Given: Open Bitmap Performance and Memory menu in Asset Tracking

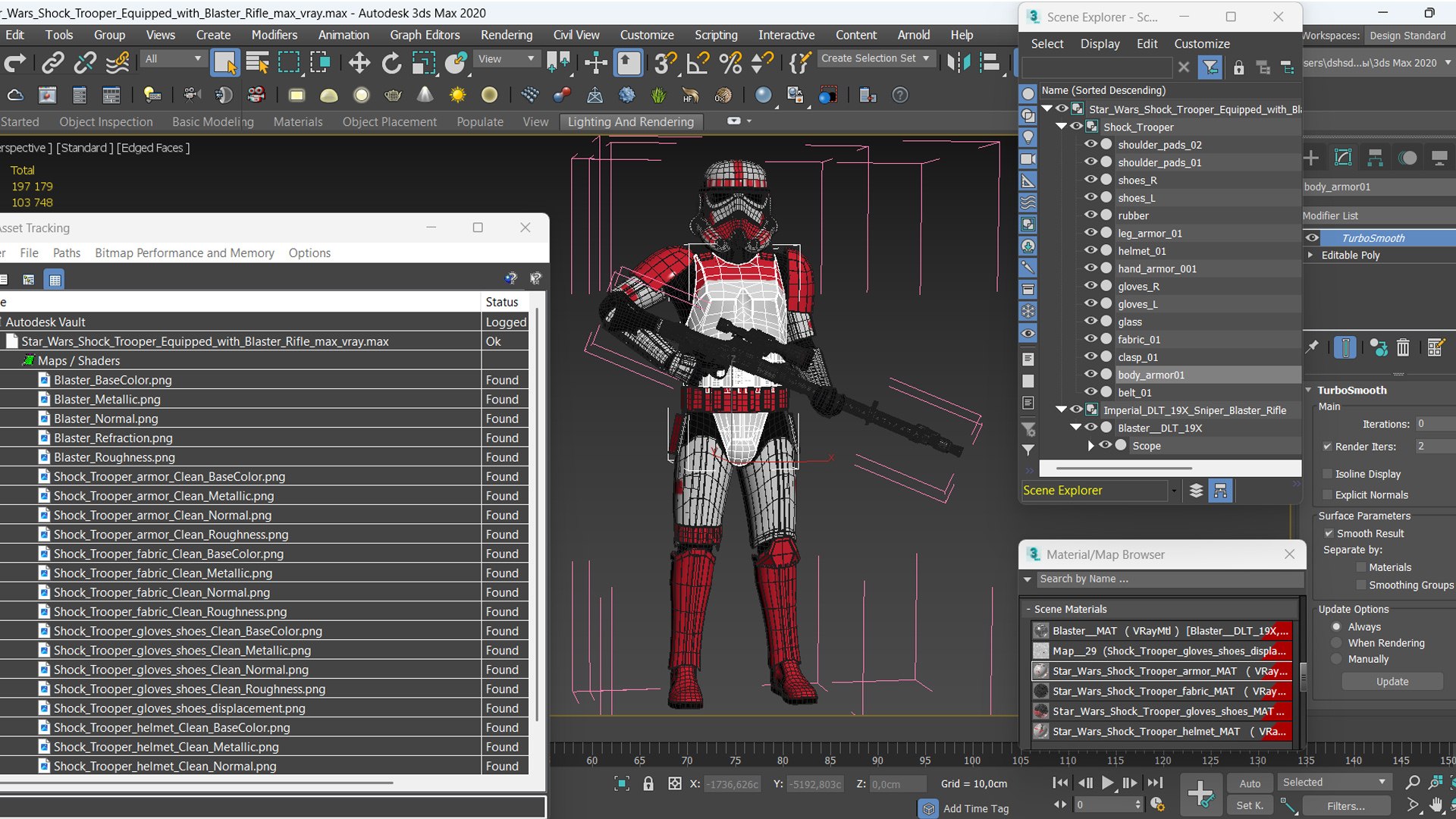Looking at the screenshot, I should 184,253.
